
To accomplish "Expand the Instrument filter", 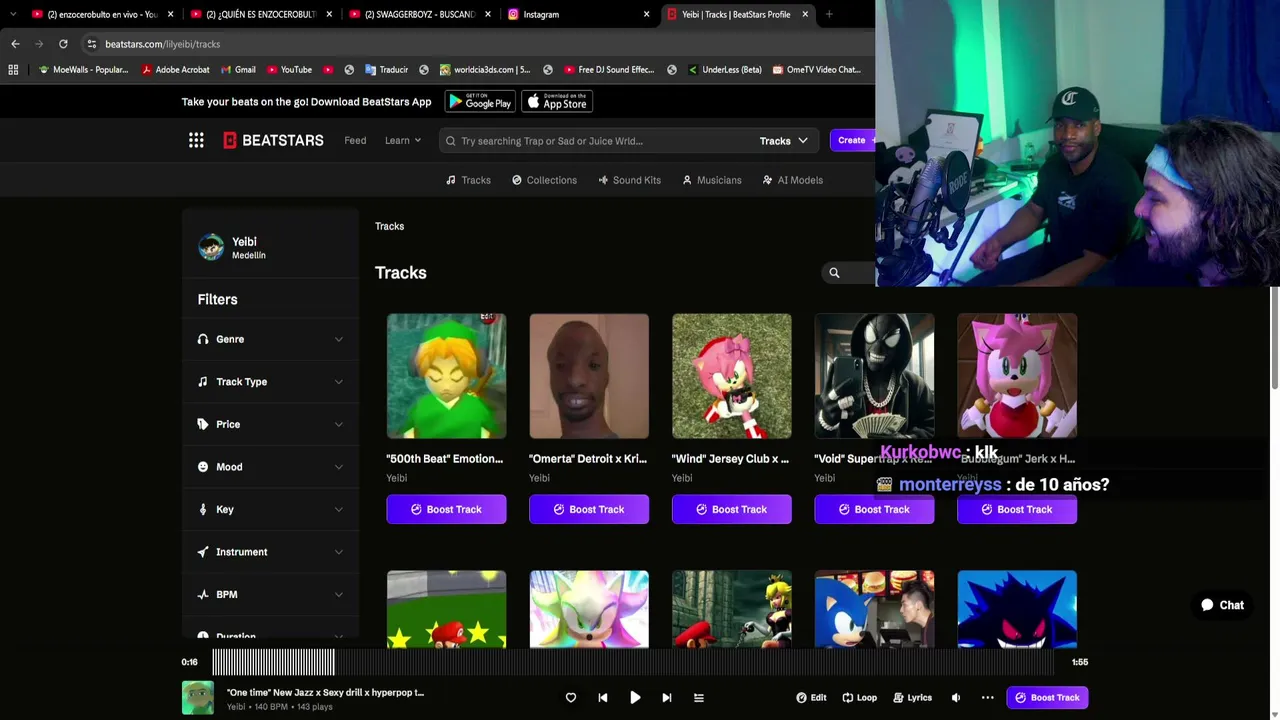I will pos(270,552).
